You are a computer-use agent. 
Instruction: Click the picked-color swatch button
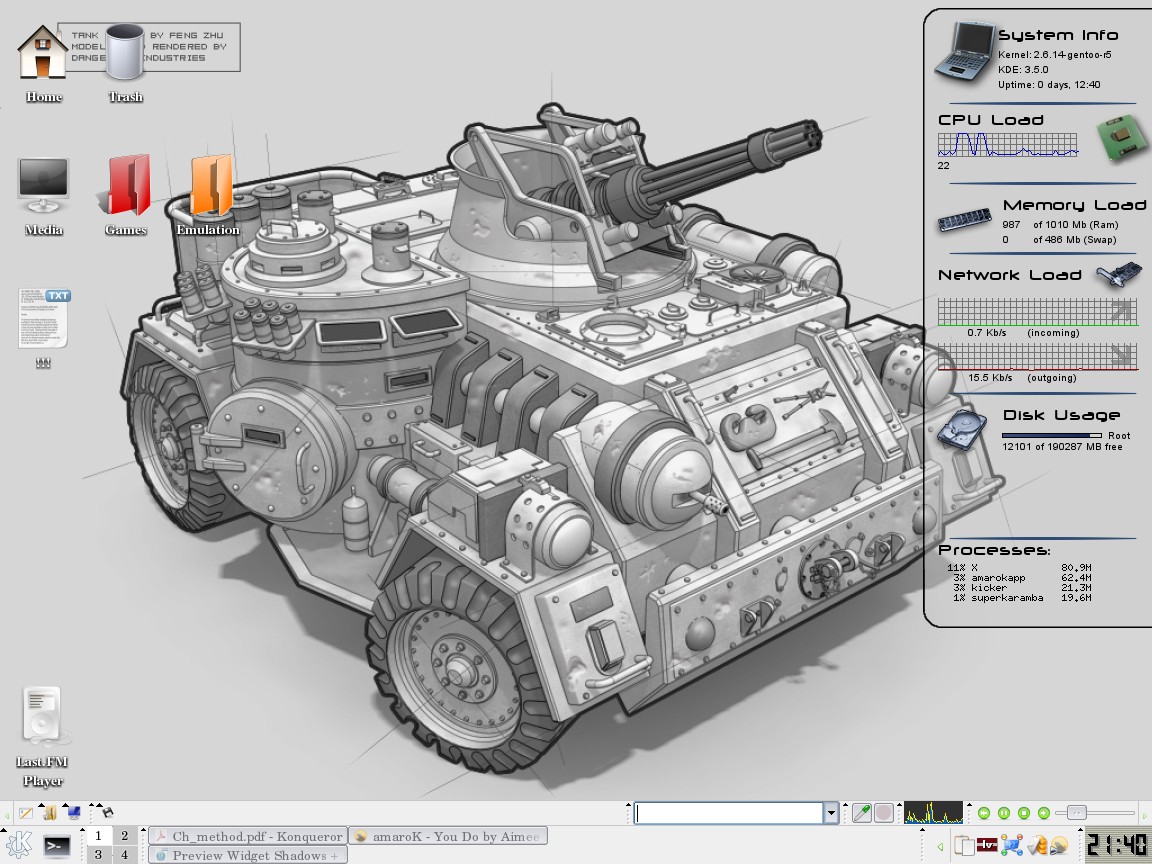[885, 813]
